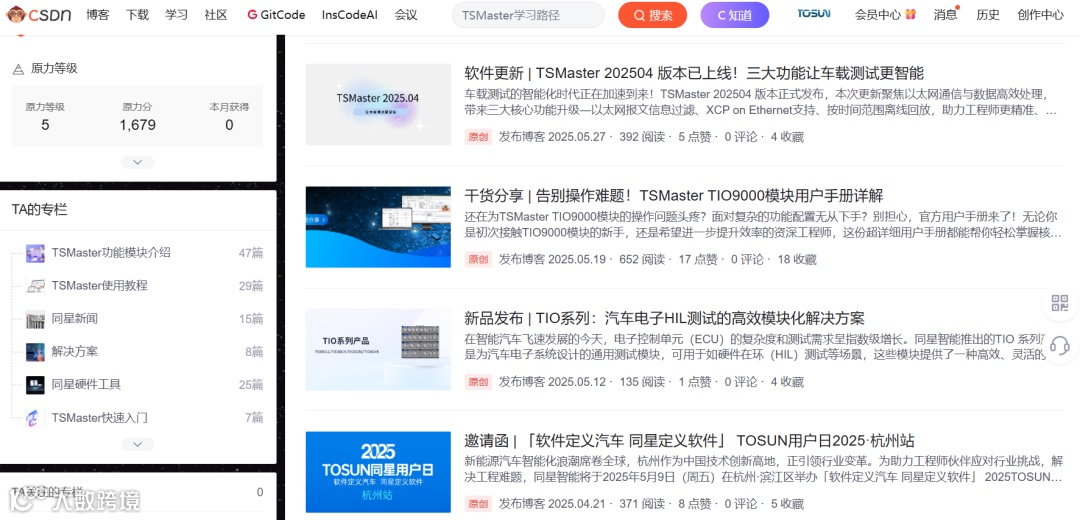Viewport: 1080px width, 520px height.
Task: Click the 同星硬件工具 column icon
Action: tap(35, 384)
